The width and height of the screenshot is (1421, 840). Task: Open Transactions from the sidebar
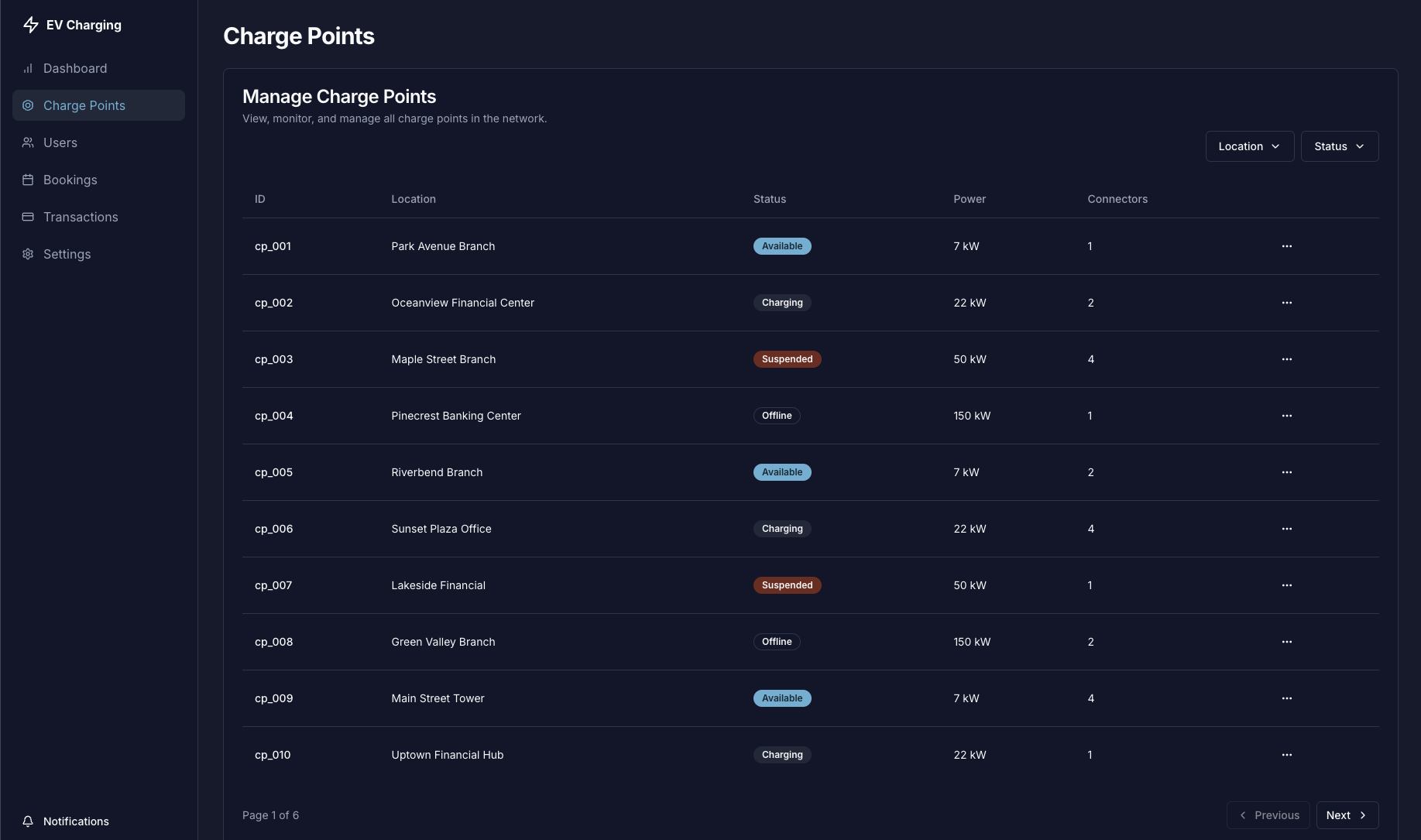[80, 217]
